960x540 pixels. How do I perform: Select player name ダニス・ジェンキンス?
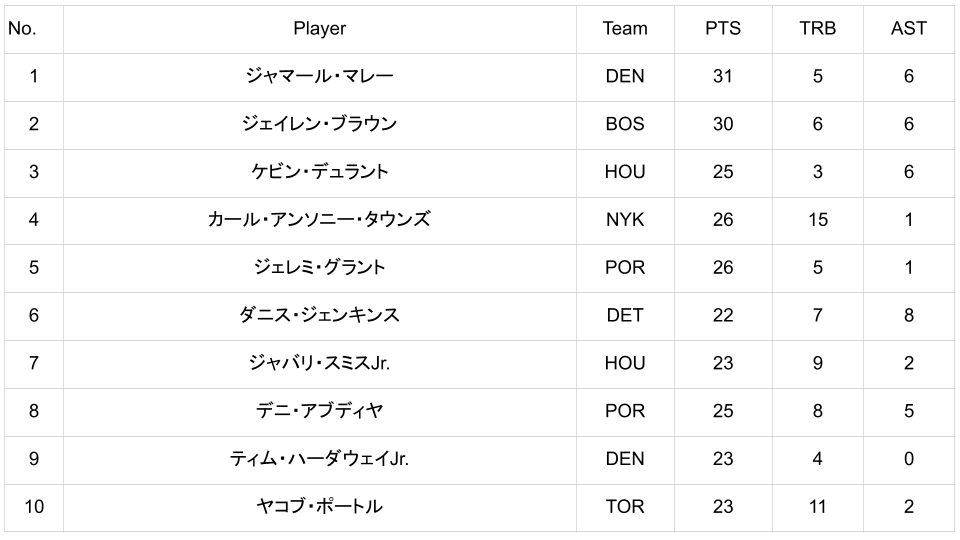coord(319,315)
